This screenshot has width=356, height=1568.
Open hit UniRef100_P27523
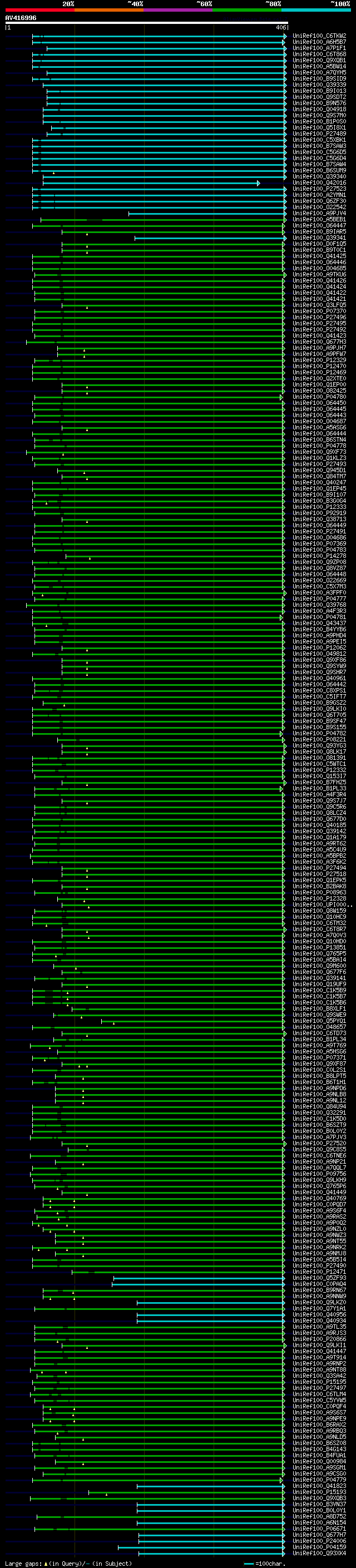[x=319, y=189]
